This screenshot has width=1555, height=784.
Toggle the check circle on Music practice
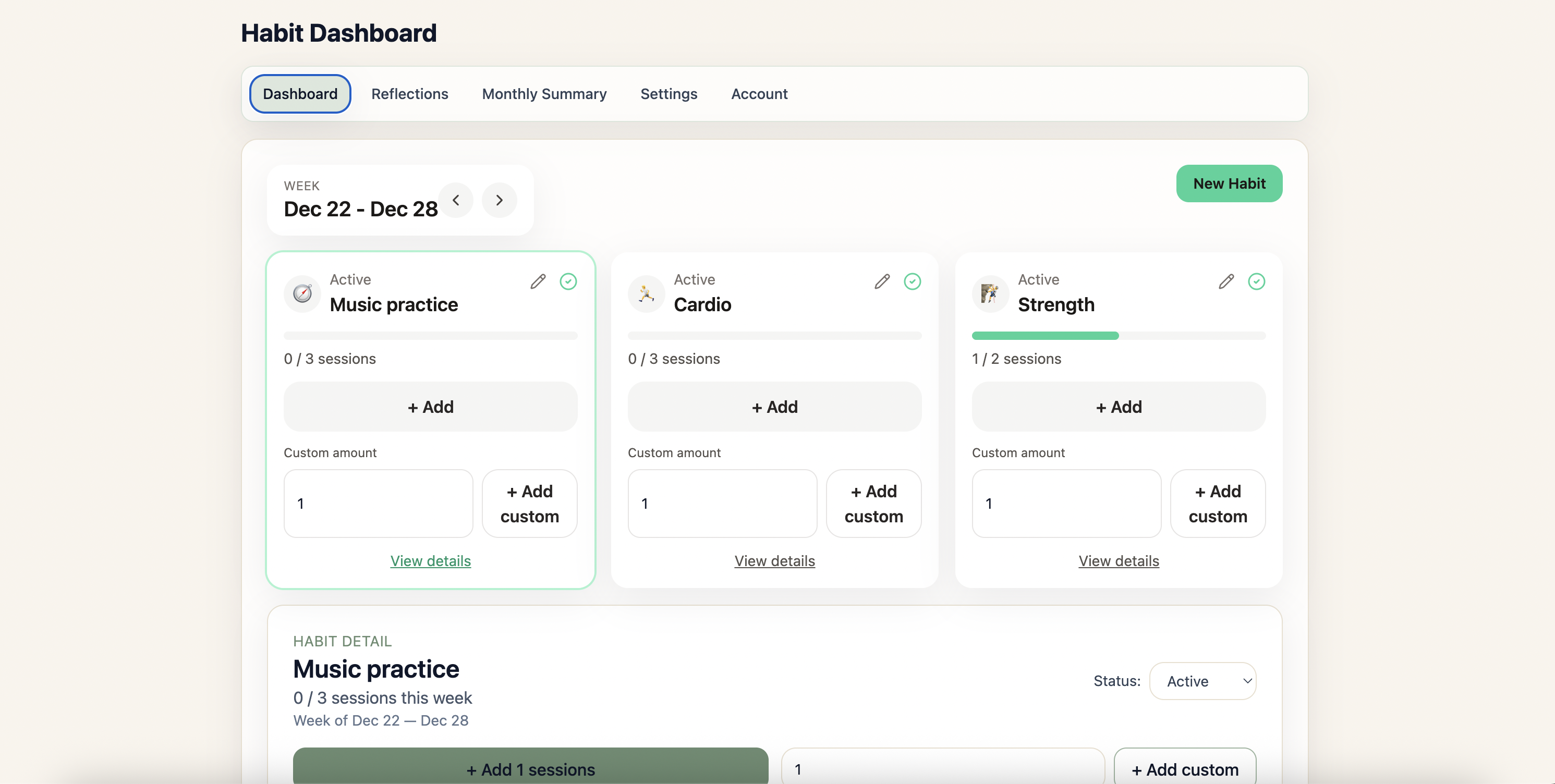coord(568,281)
